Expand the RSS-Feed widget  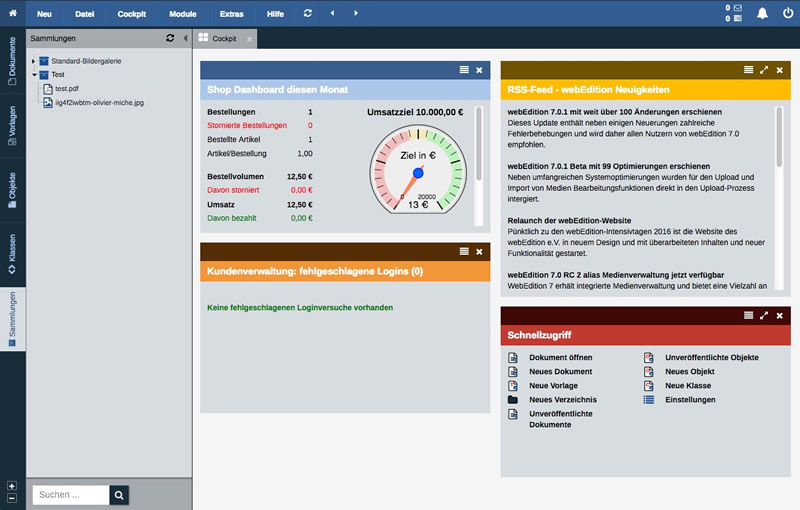pyautogui.click(x=764, y=70)
